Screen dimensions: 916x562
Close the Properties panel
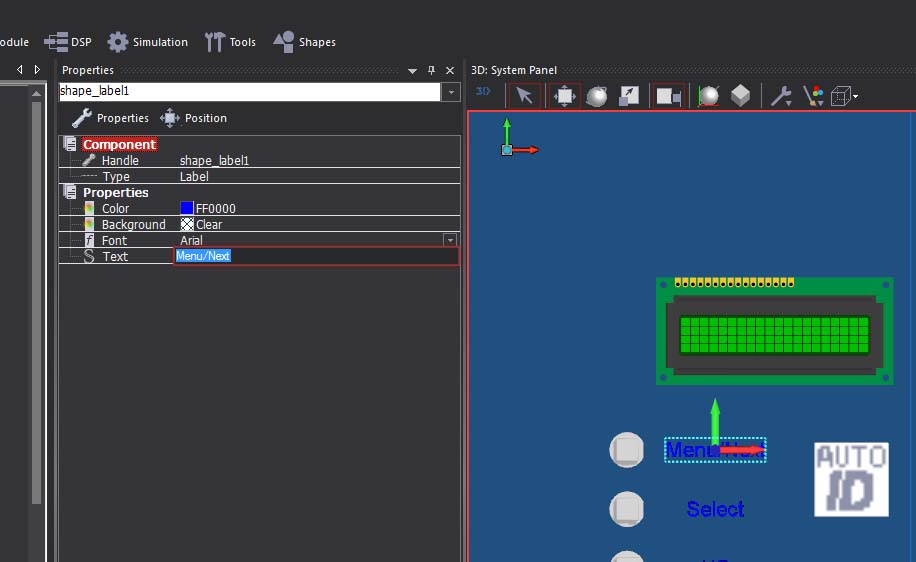point(450,70)
